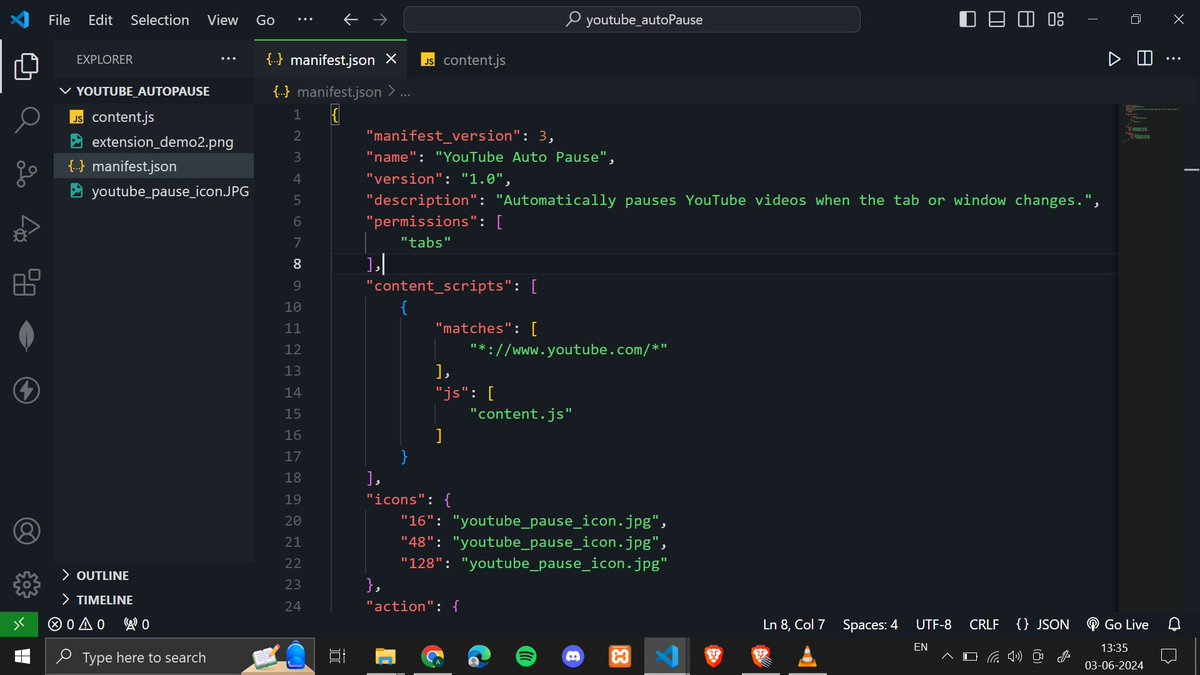Open Spotify from taskbar
The width and height of the screenshot is (1200, 675).
click(526, 657)
